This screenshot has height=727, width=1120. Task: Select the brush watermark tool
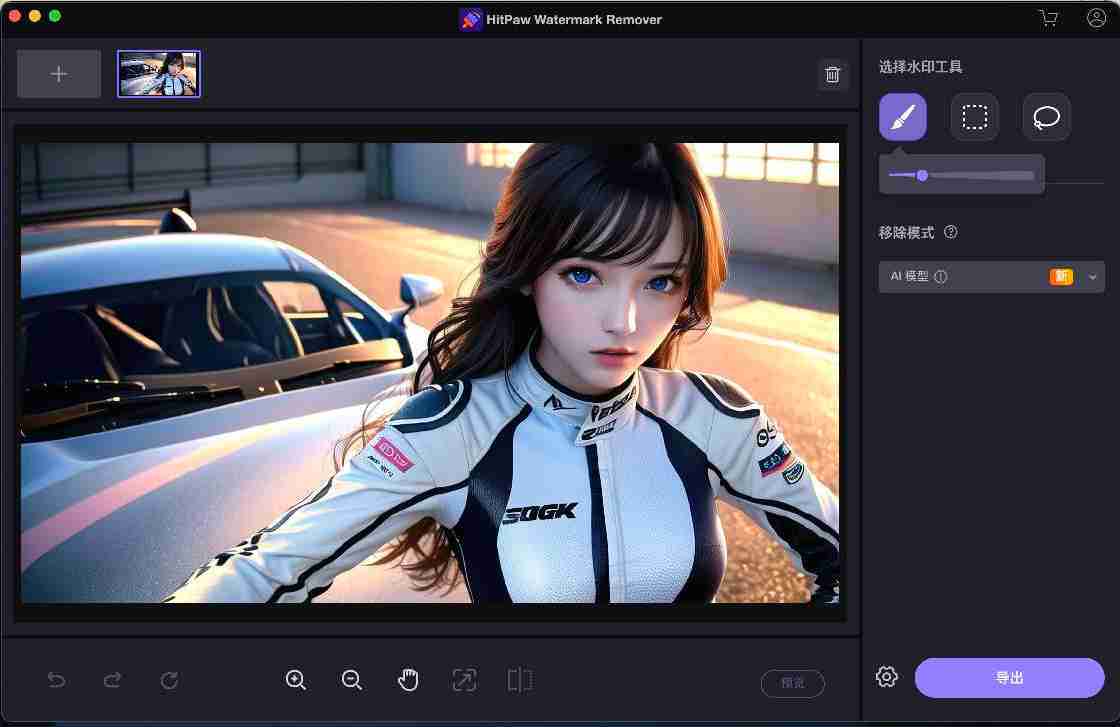pos(902,117)
